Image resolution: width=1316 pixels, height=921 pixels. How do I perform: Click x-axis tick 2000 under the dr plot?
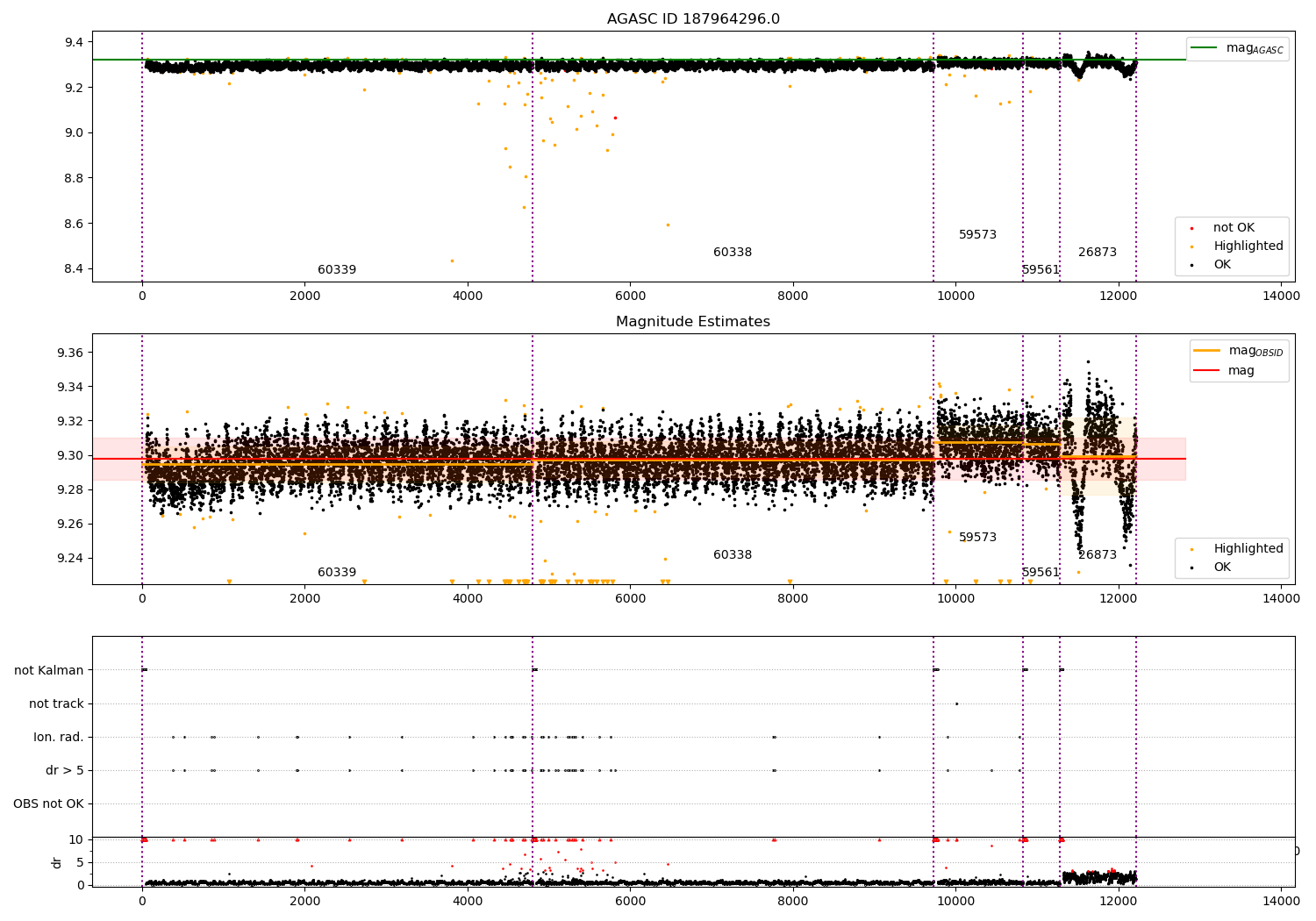pos(304,901)
